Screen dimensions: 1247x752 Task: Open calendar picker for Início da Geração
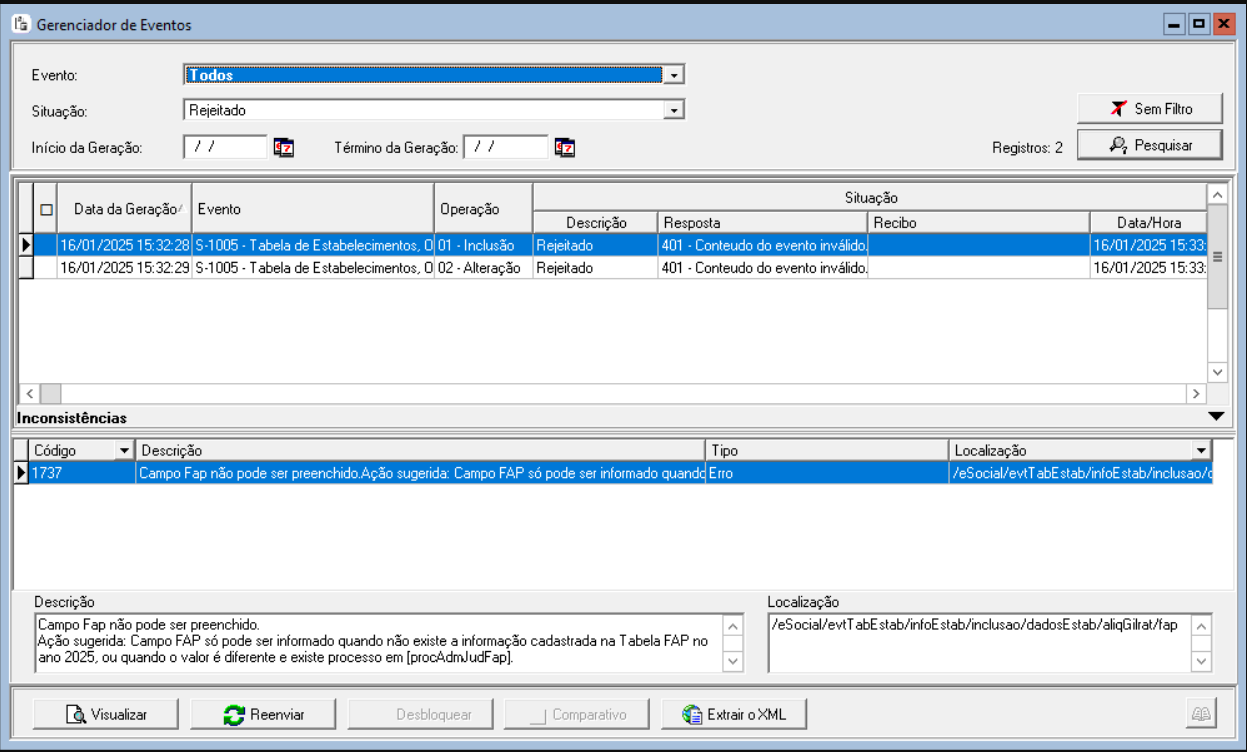point(284,148)
